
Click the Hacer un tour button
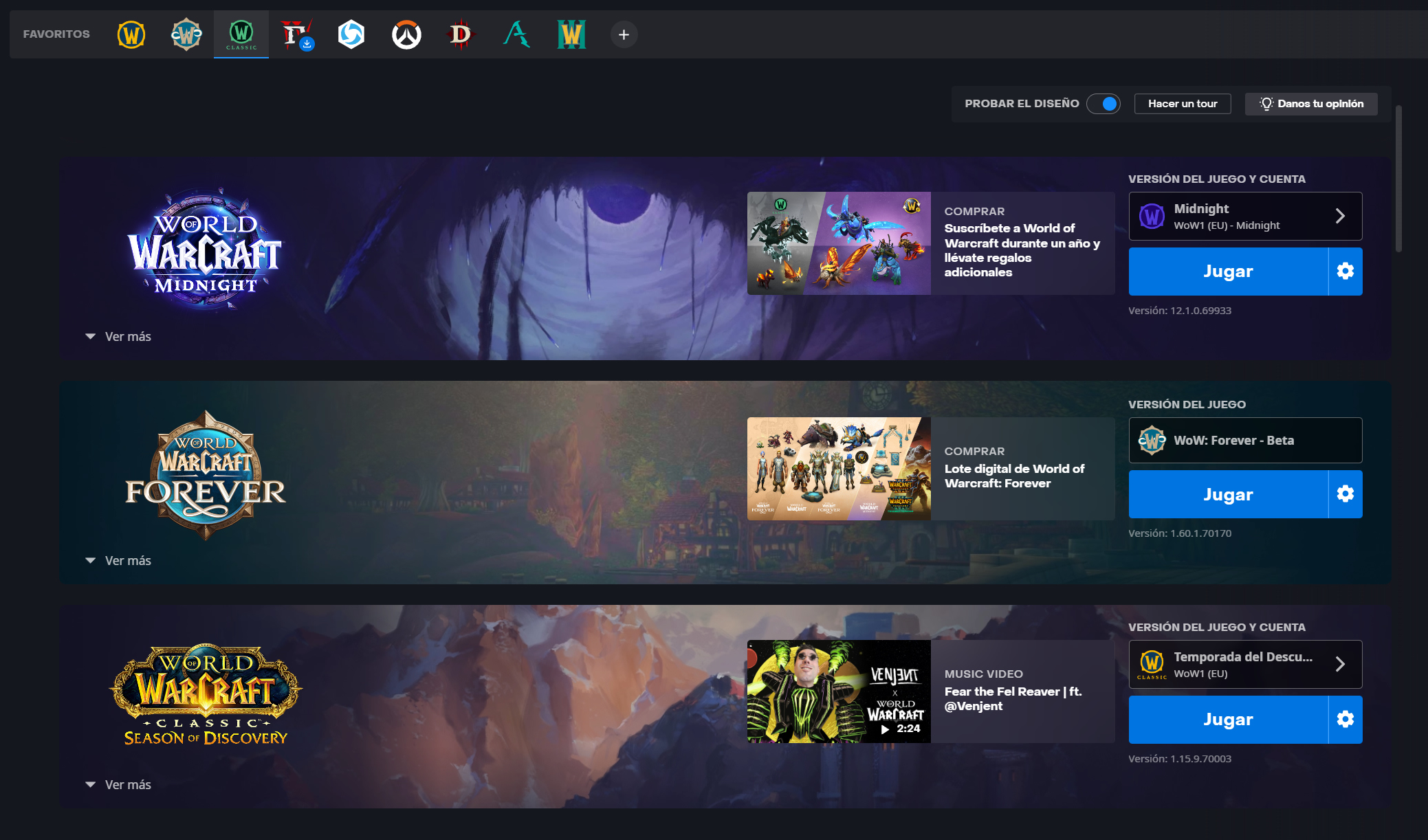point(1183,104)
